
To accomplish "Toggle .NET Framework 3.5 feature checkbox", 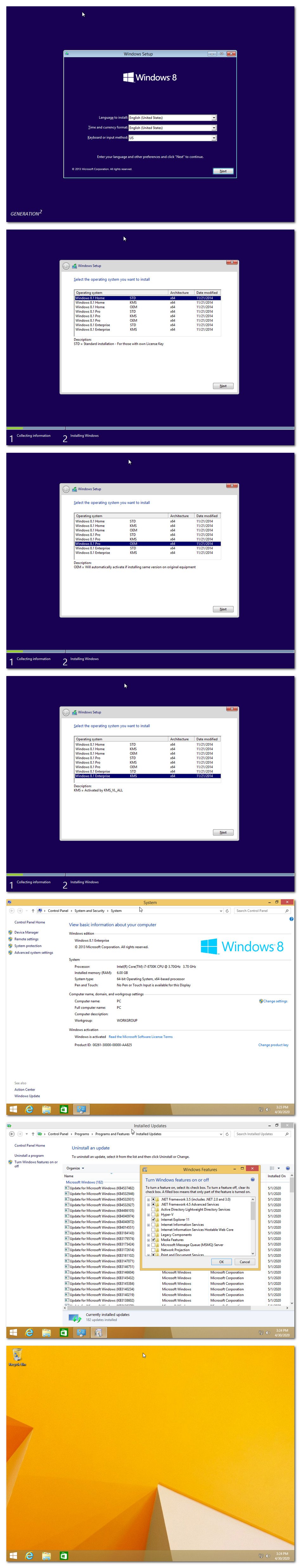I will 154,1199.
